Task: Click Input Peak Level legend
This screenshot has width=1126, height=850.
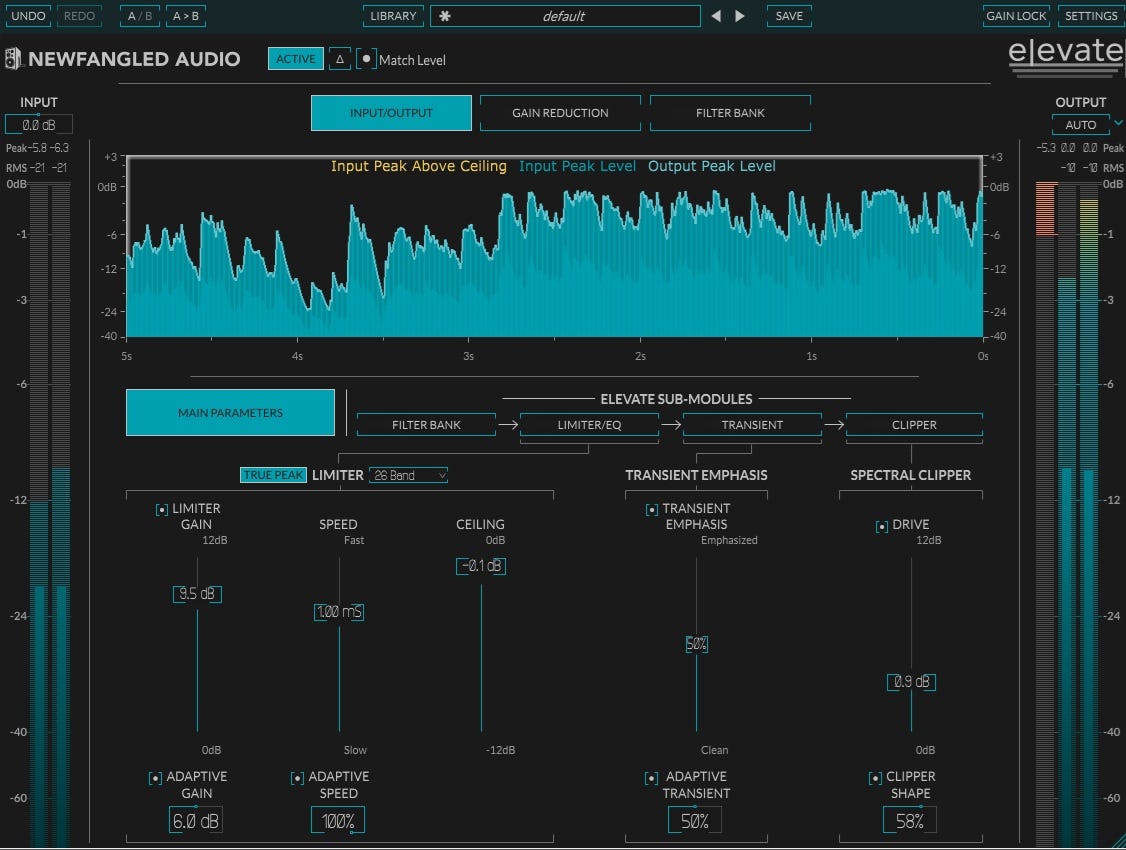Action: 577,166
